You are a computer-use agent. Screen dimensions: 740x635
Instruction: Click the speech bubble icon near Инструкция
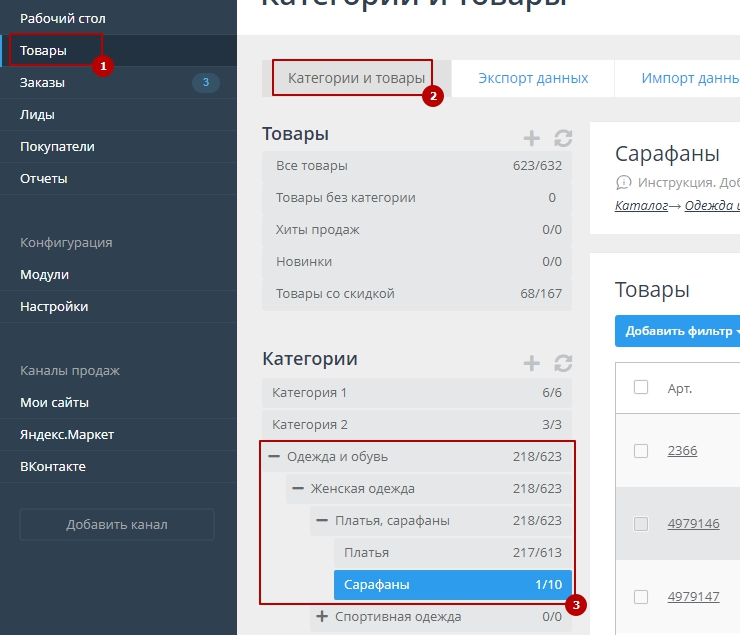624,182
